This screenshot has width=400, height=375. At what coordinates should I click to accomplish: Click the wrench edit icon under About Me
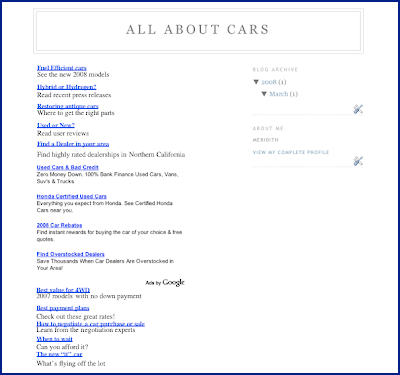(358, 161)
